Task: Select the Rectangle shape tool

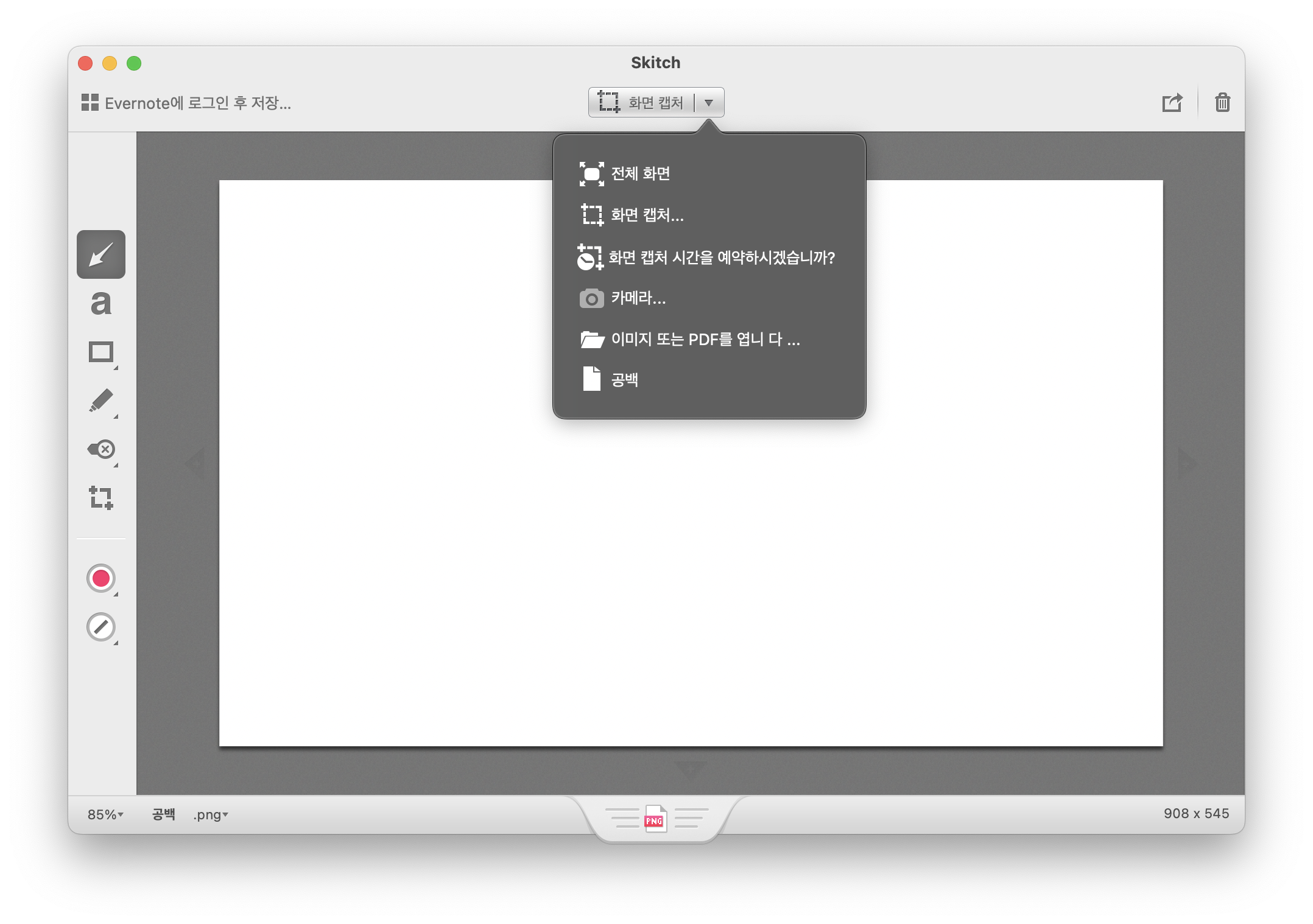Action: coord(101,352)
